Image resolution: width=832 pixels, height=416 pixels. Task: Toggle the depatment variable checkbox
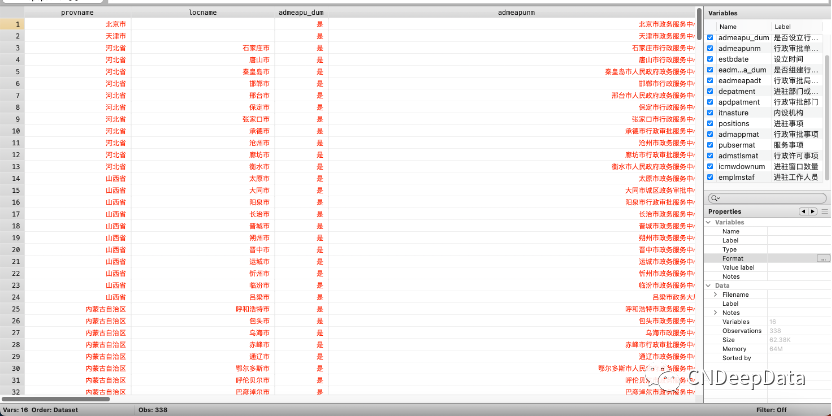tap(710, 91)
